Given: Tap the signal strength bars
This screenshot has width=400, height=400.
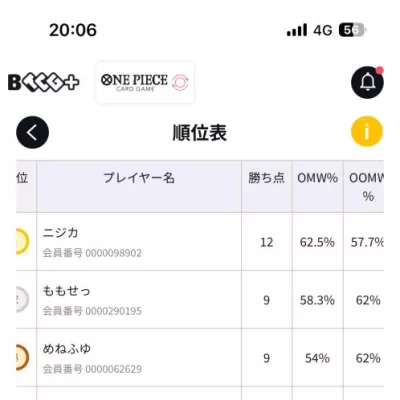Looking at the screenshot, I should tap(297, 30).
